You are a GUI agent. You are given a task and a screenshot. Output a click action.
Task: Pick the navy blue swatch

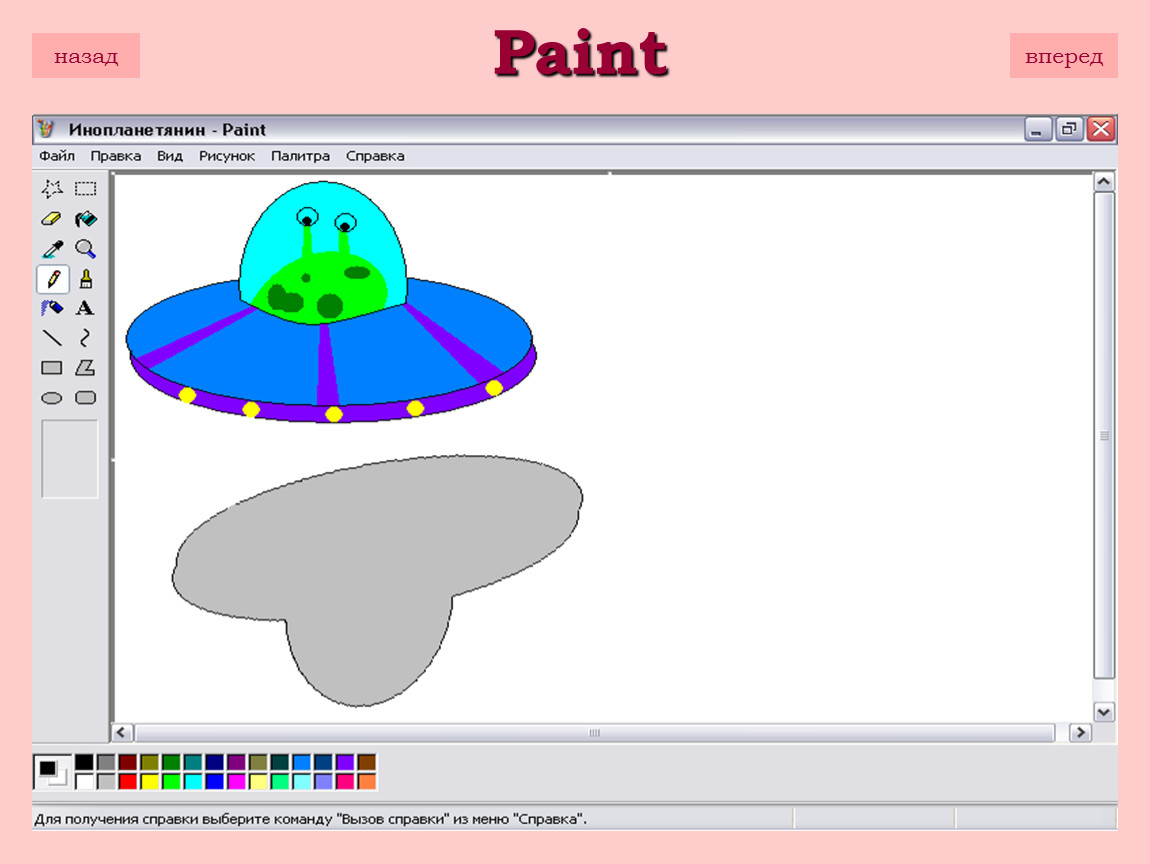214,762
